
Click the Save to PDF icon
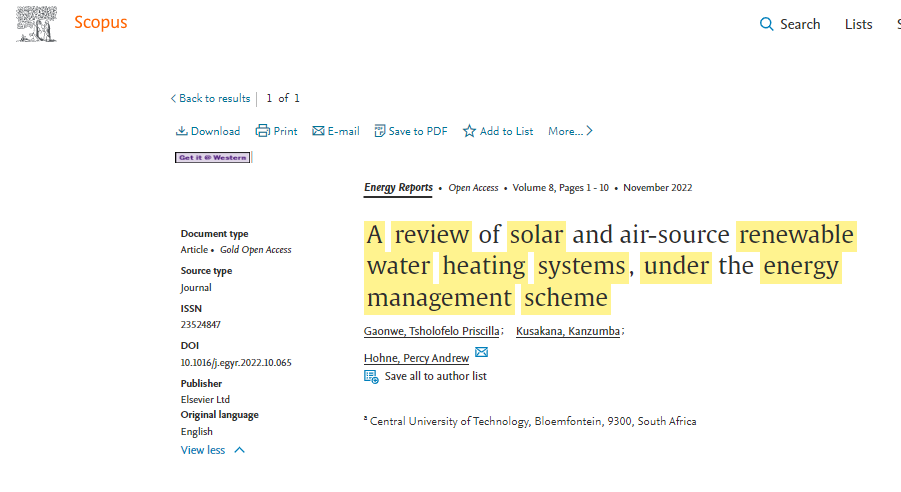click(x=380, y=131)
